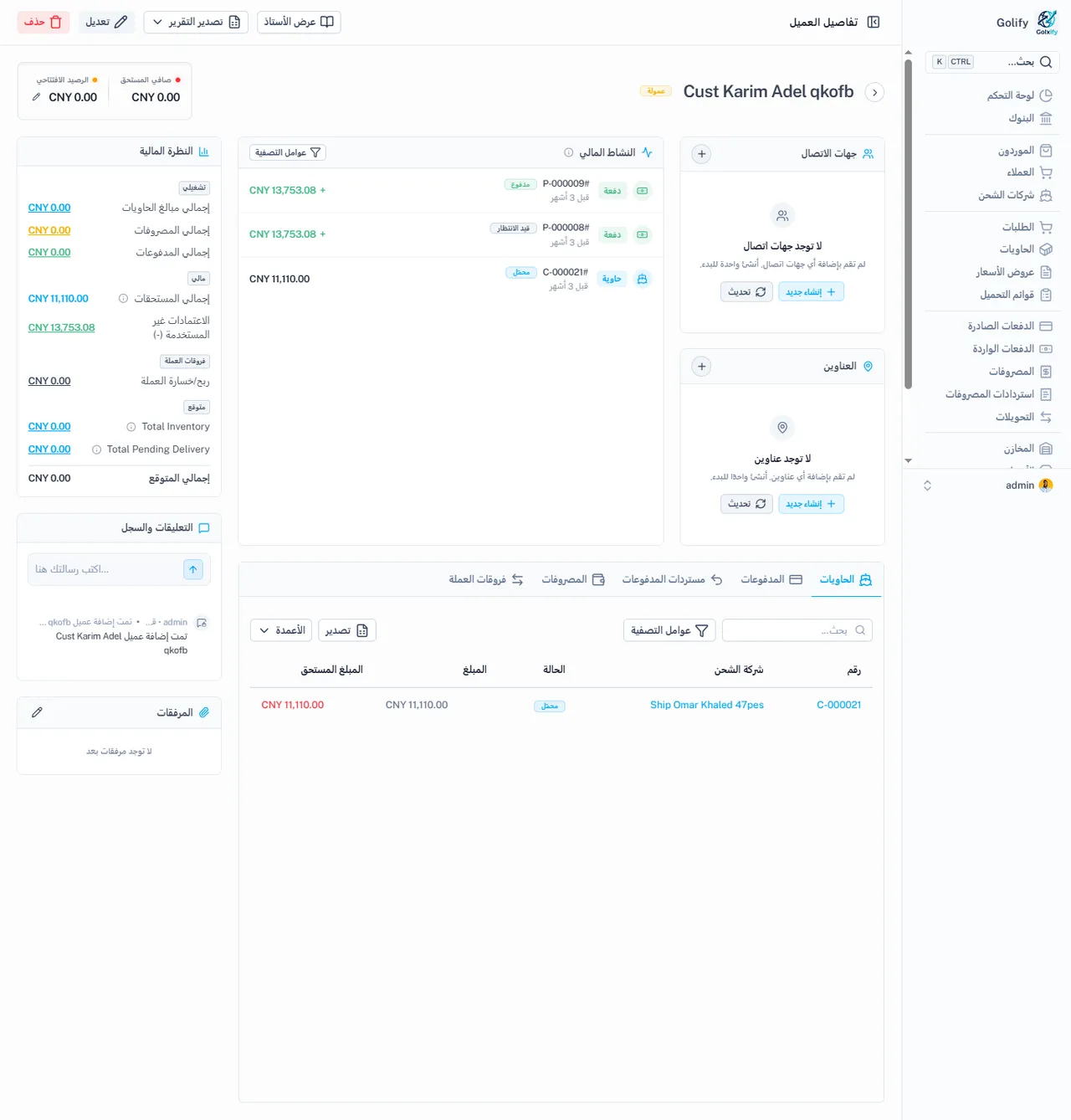
Task: Click the عروض الأسعار quotes icon in sidebar
Action: click(x=1046, y=272)
